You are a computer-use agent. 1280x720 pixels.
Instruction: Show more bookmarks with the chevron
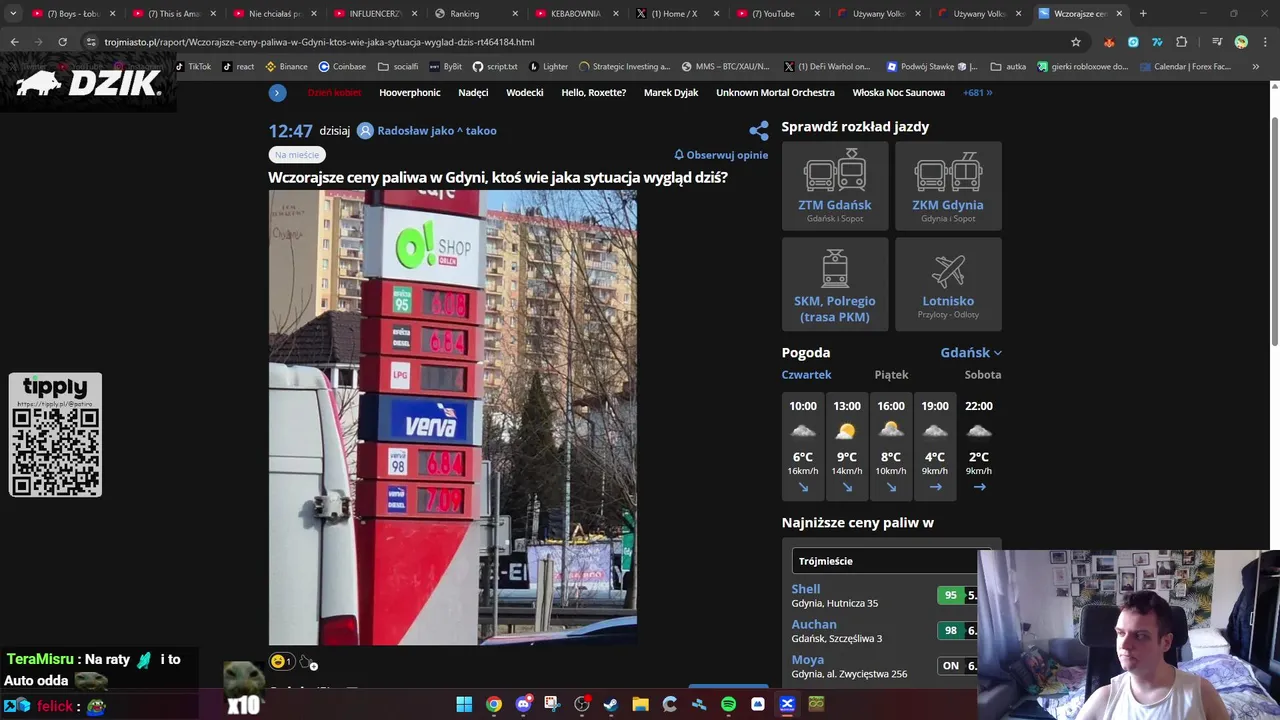coord(1255,67)
